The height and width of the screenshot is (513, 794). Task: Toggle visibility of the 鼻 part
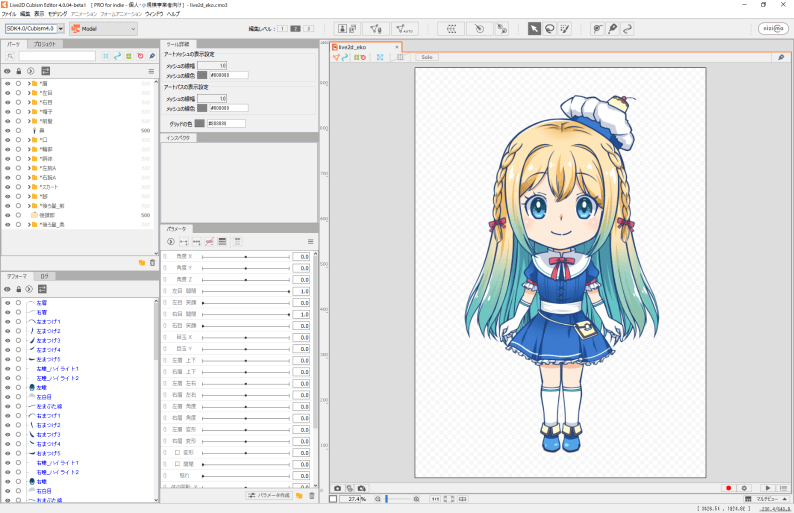pos(8,131)
